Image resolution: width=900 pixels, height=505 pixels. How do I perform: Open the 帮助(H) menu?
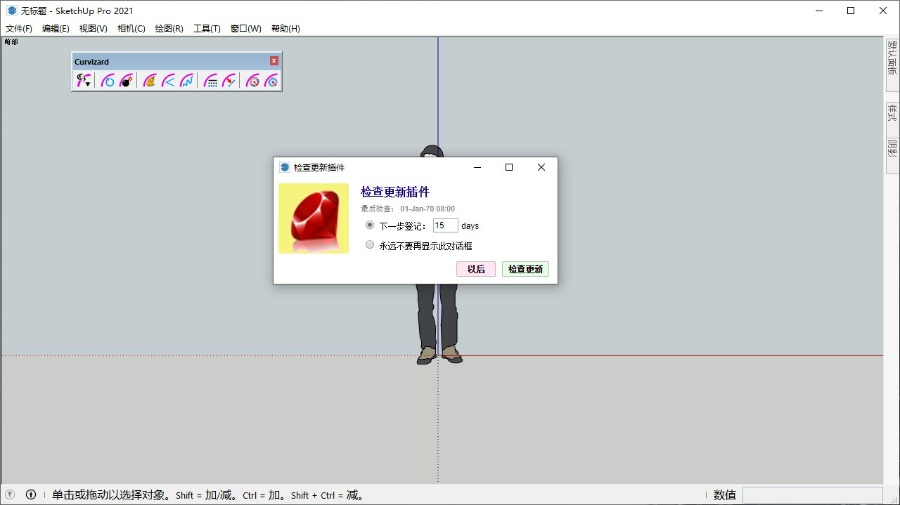tap(285, 28)
